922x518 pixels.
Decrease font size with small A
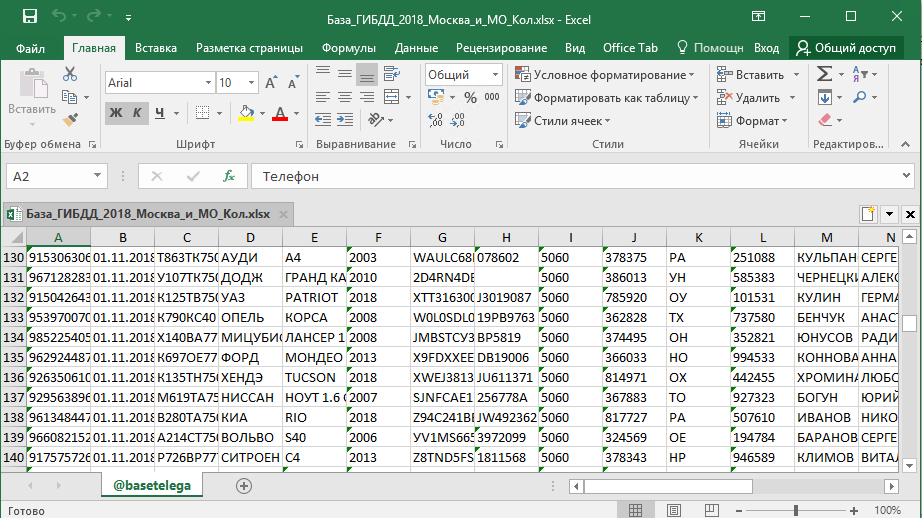[x=293, y=83]
